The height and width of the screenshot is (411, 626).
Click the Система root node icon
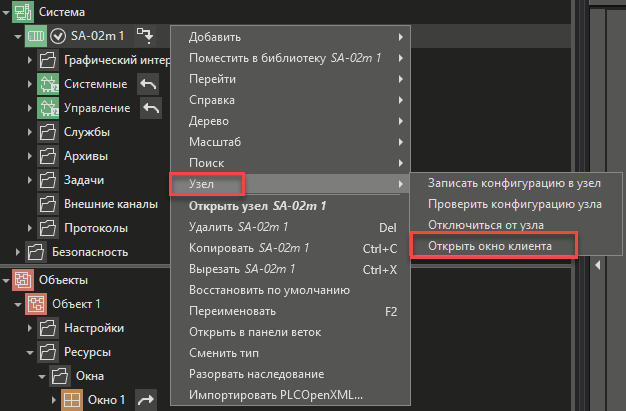click(23, 12)
